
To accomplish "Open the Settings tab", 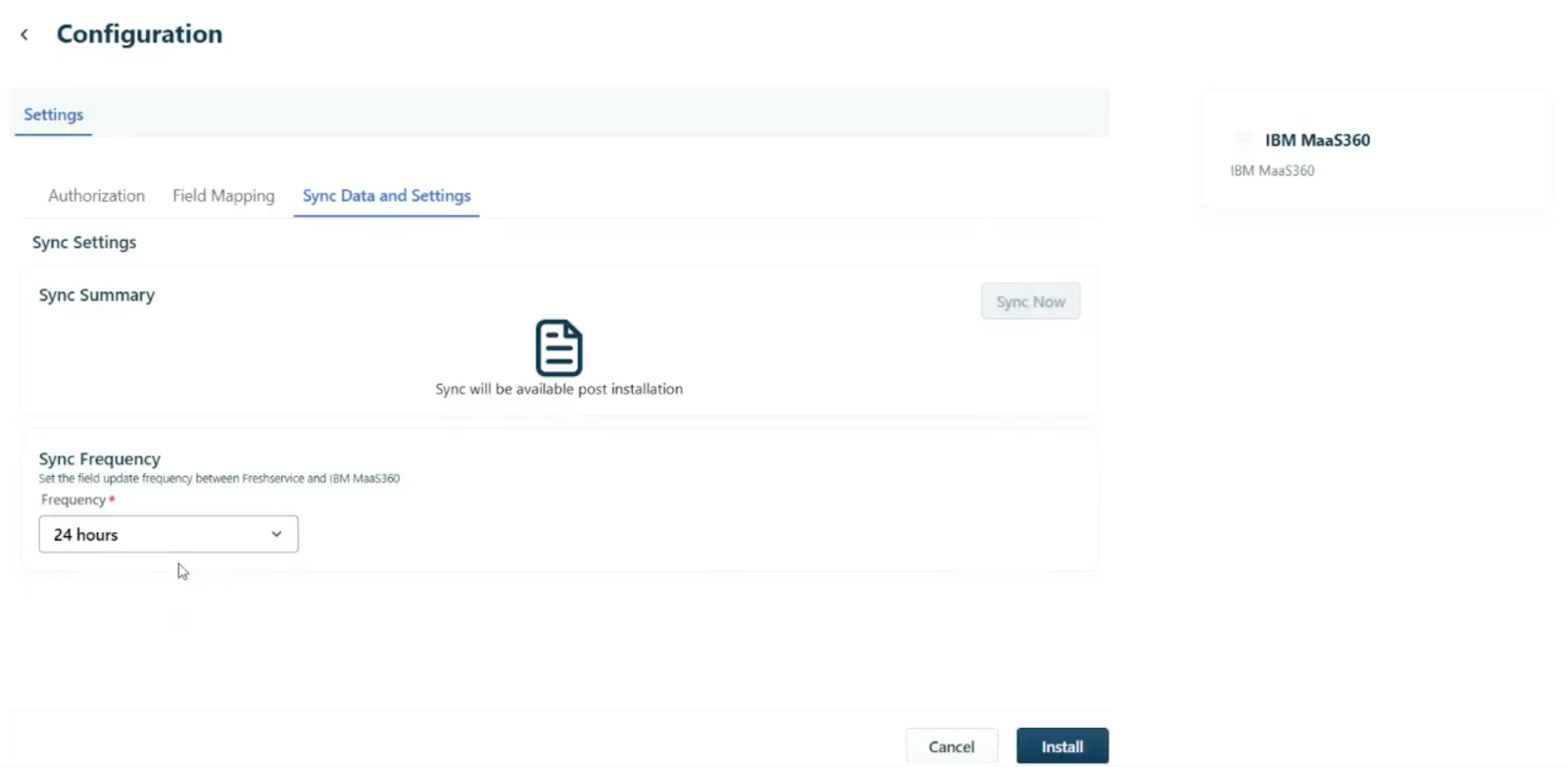I will (x=53, y=115).
